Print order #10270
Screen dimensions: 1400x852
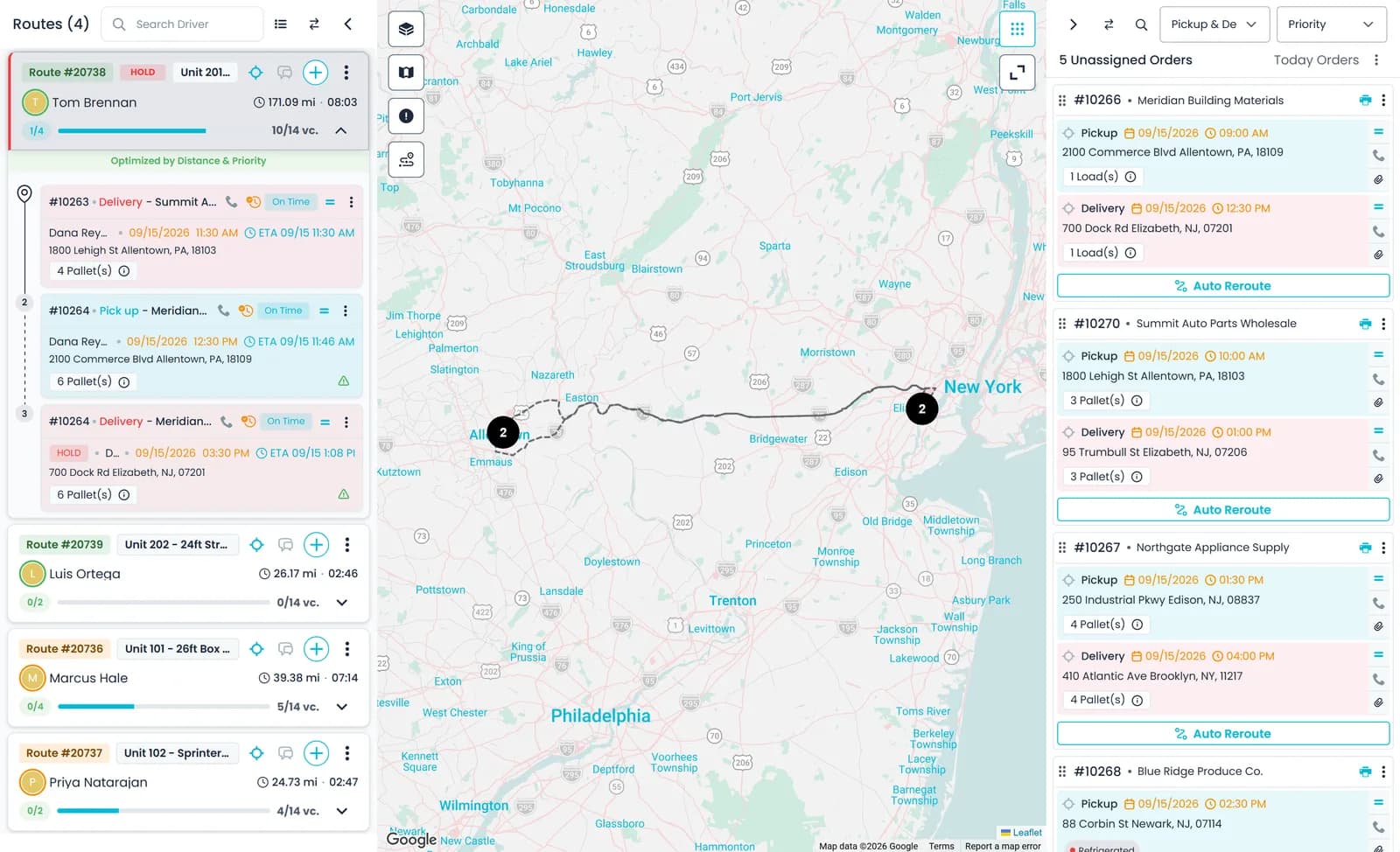click(x=1365, y=325)
